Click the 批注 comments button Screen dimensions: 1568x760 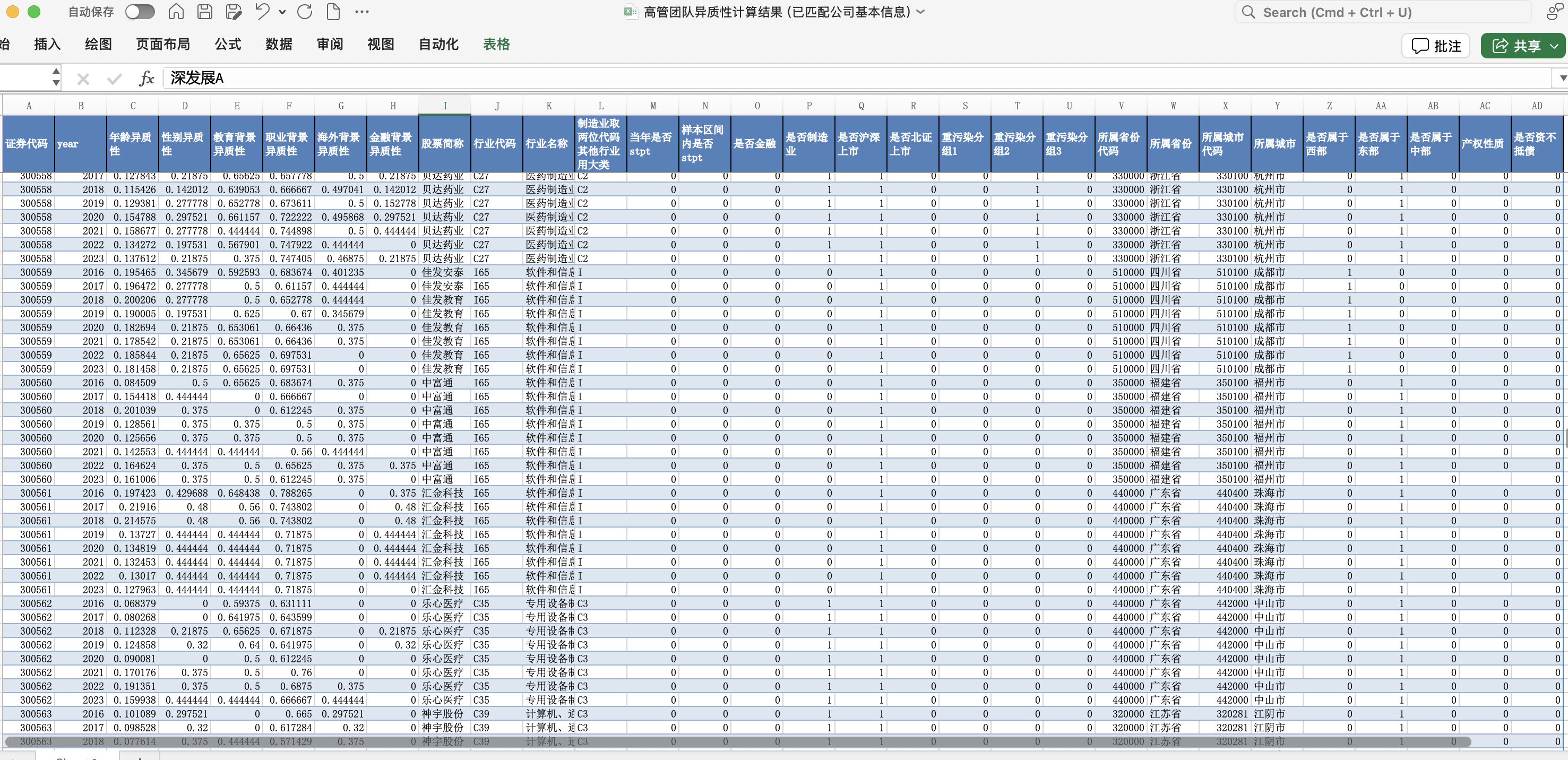click(1436, 46)
